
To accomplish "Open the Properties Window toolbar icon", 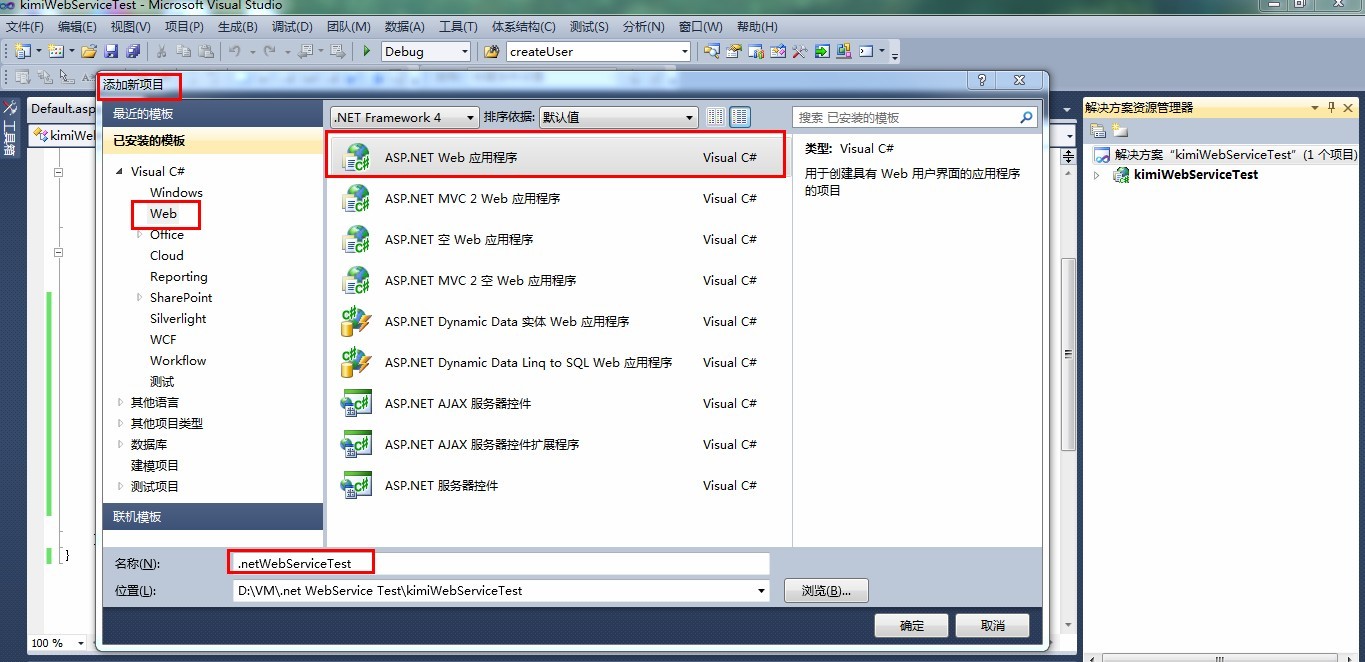I will 734,51.
